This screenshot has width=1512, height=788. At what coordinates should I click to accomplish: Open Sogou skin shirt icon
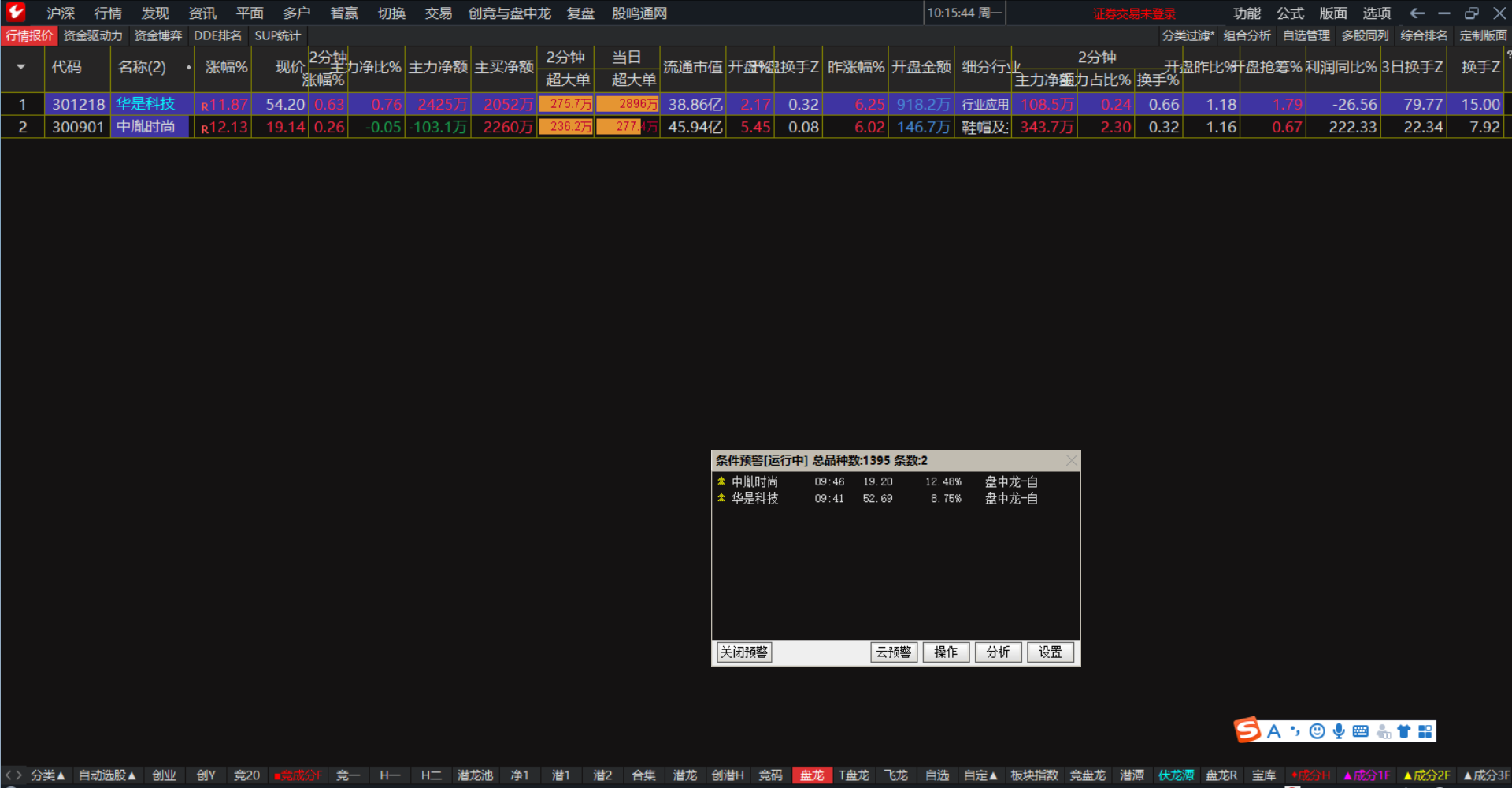pyautogui.click(x=1404, y=731)
